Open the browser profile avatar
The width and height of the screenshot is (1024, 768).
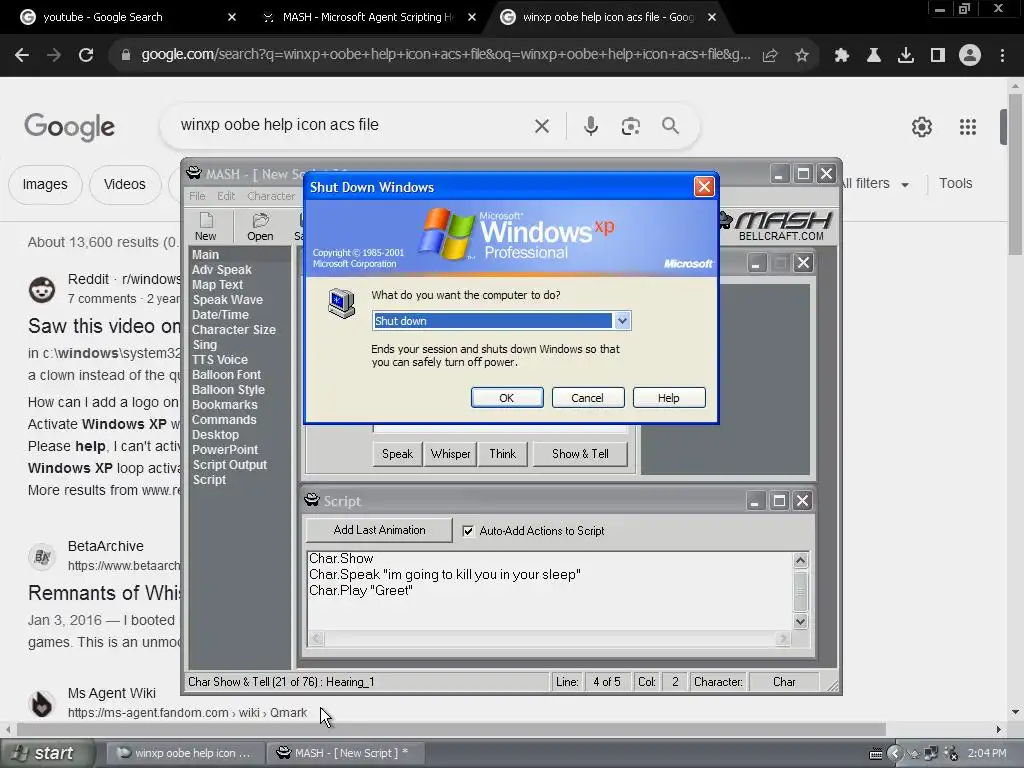[970, 56]
